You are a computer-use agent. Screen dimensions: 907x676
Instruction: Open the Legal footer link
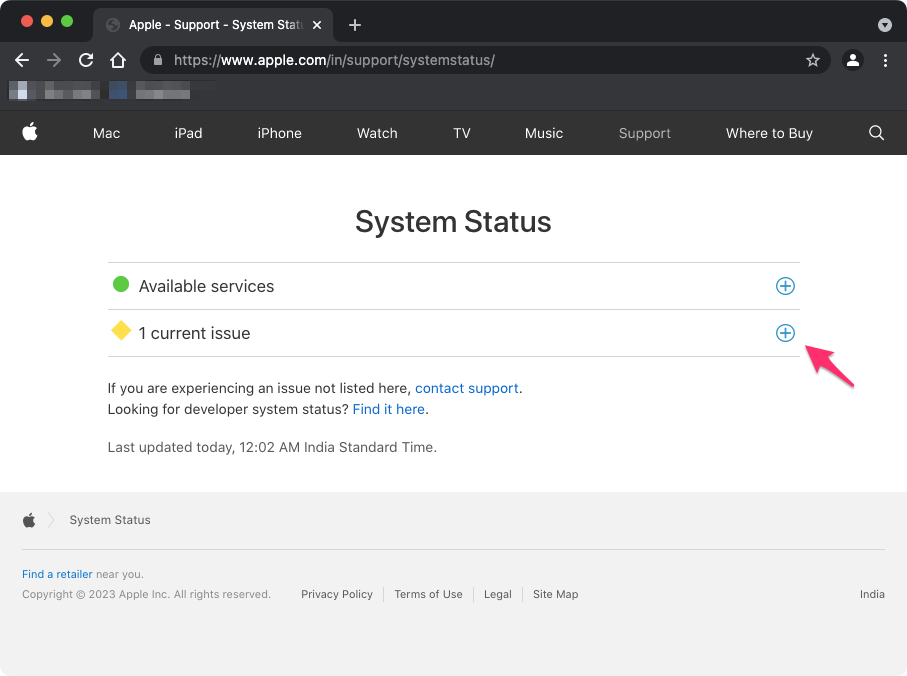(x=497, y=594)
